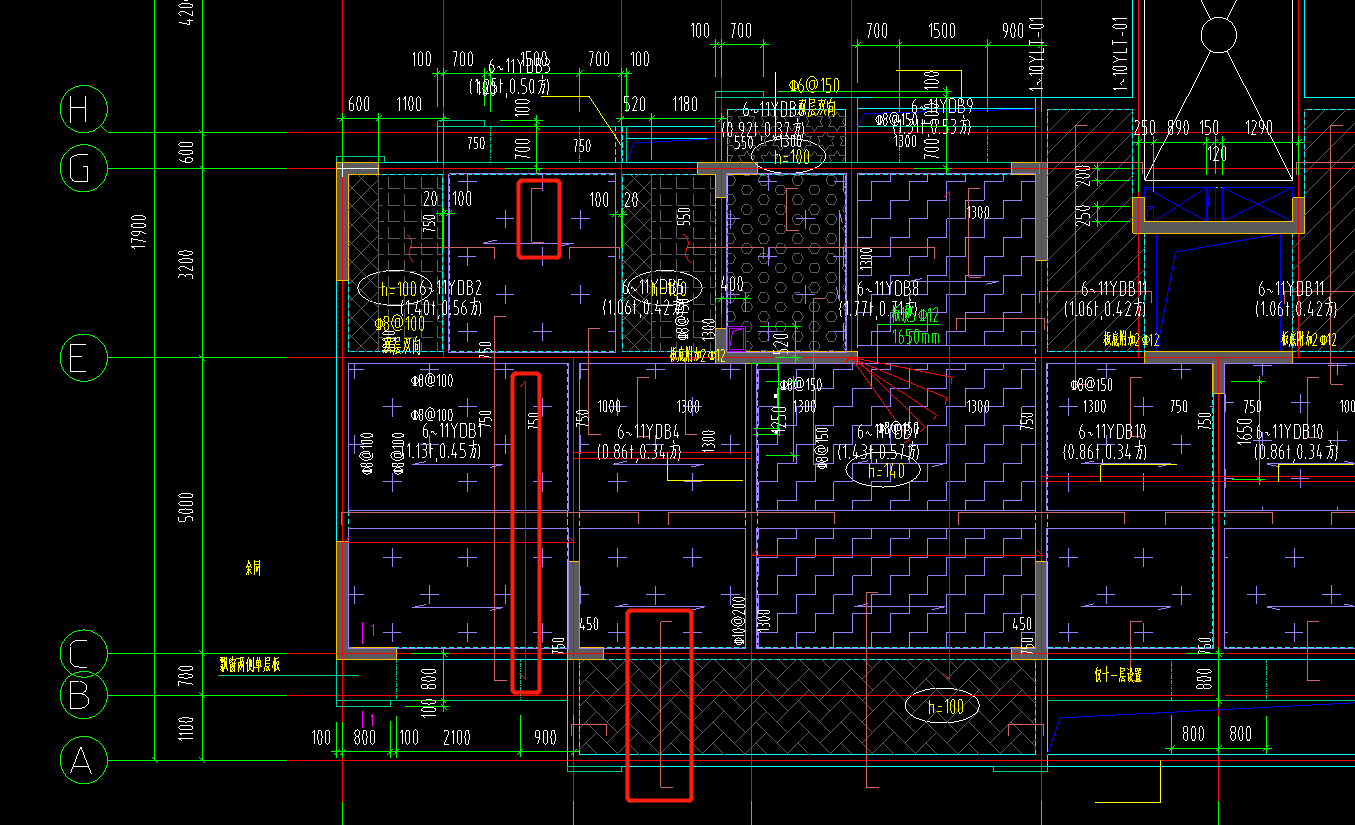Click the 6~11YDB1 slab label
Image resolution: width=1355 pixels, height=825 pixels.
pos(452,432)
